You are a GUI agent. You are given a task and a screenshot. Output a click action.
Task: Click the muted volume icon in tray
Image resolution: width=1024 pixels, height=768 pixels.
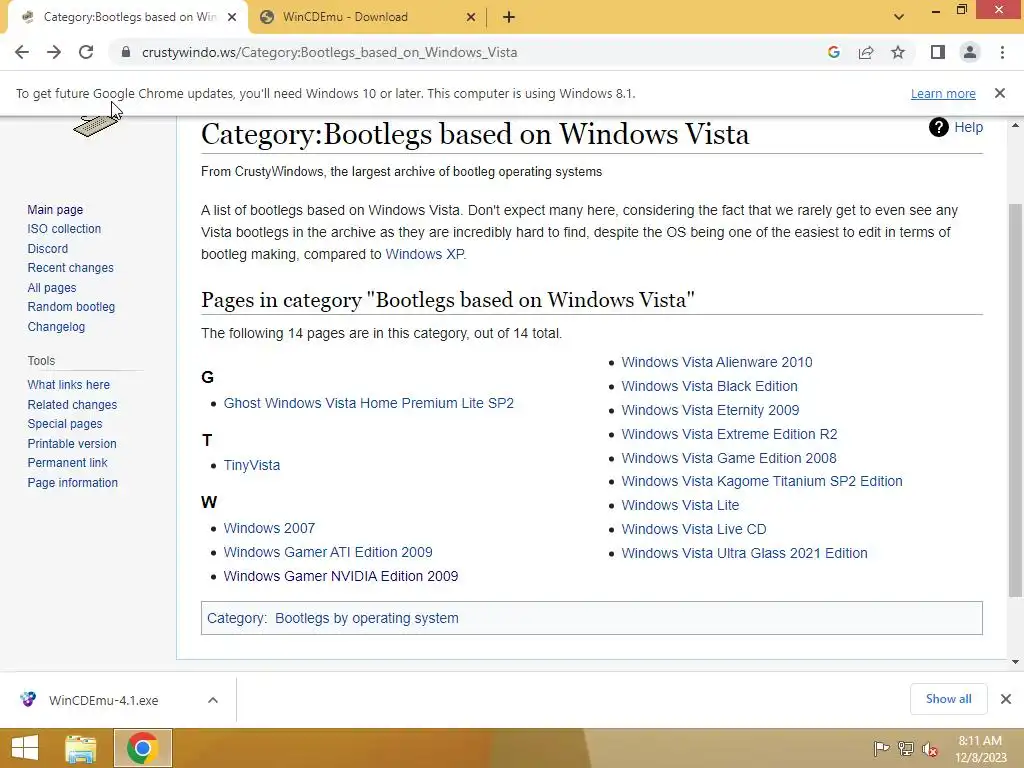(930, 749)
